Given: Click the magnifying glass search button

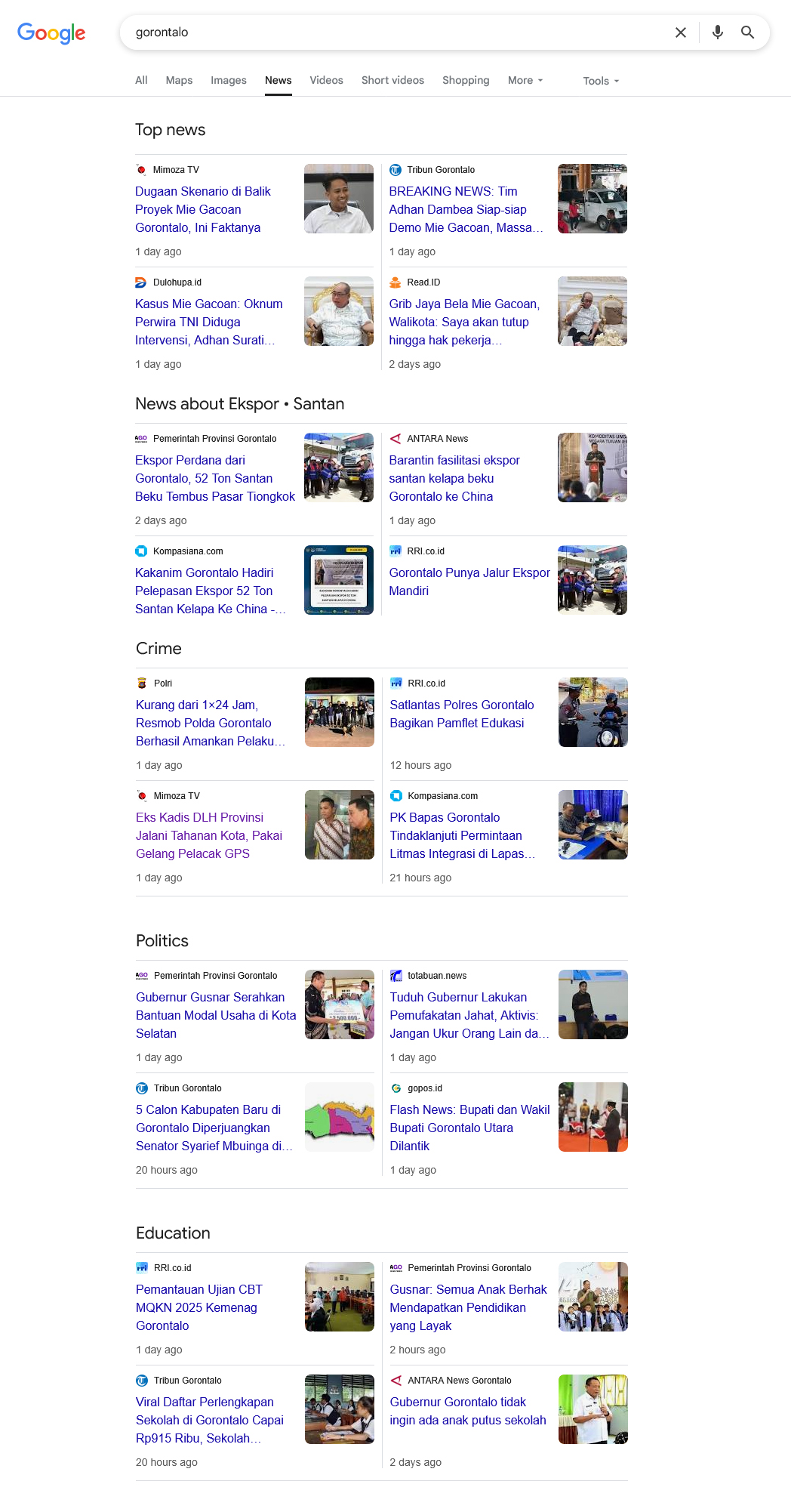Looking at the screenshot, I should tap(747, 32).
